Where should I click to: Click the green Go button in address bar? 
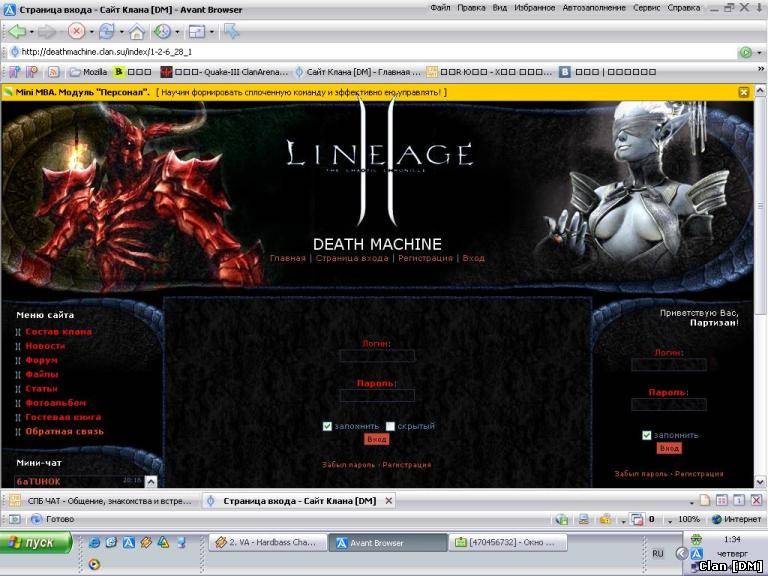(745, 52)
